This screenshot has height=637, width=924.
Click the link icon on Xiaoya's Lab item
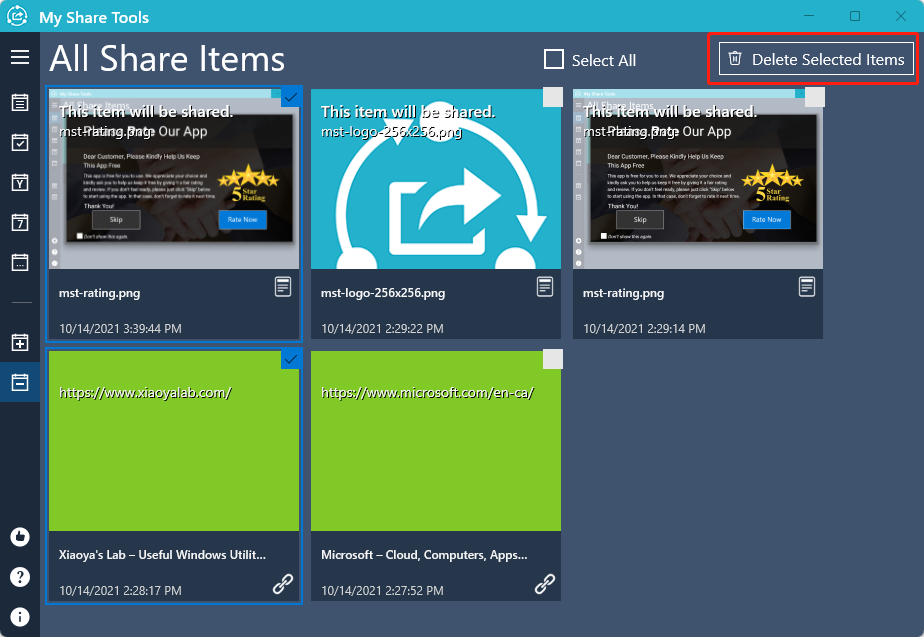tap(283, 584)
